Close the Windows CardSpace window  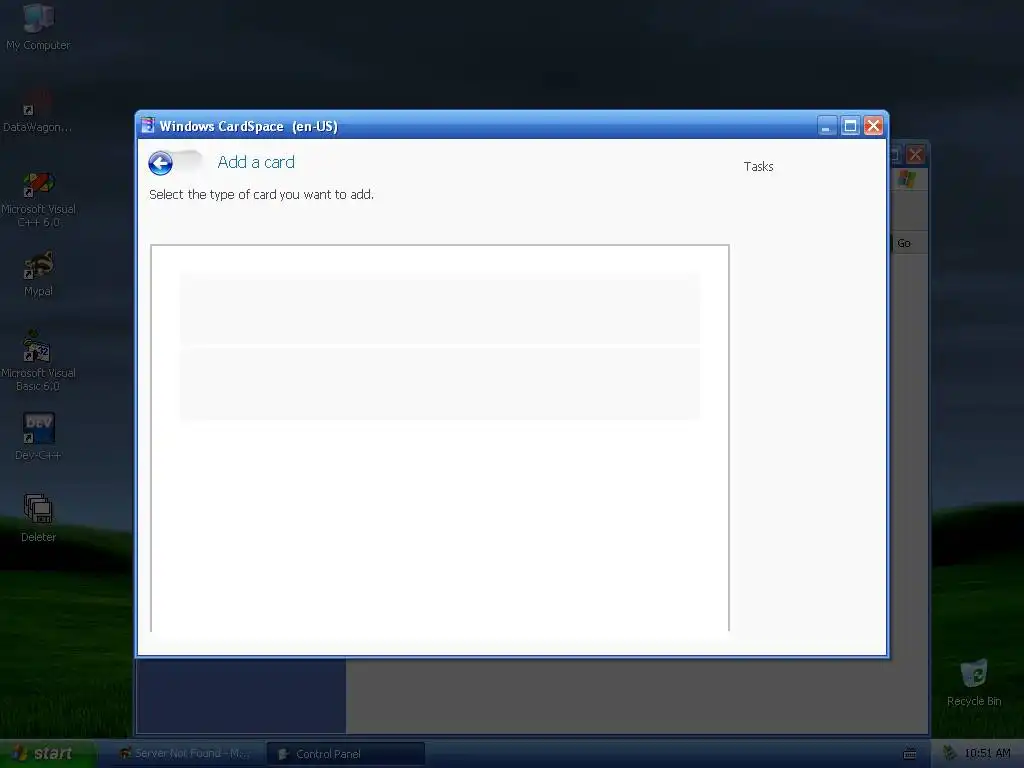click(x=873, y=125)
